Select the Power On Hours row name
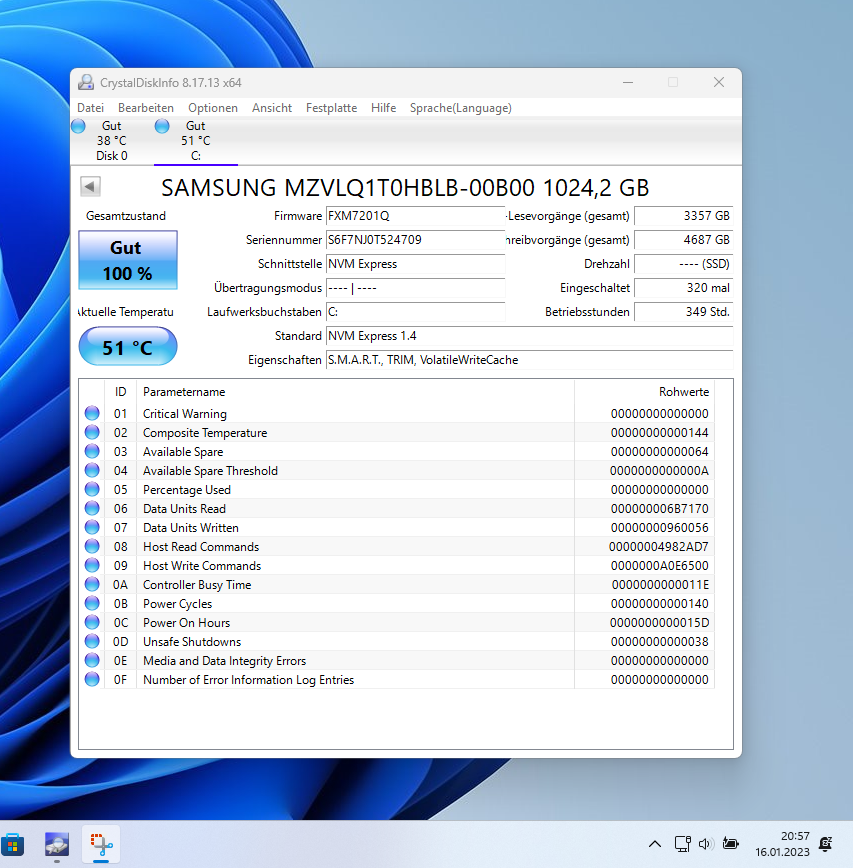This screenshot has width=853, height=868. pos(187,623)
